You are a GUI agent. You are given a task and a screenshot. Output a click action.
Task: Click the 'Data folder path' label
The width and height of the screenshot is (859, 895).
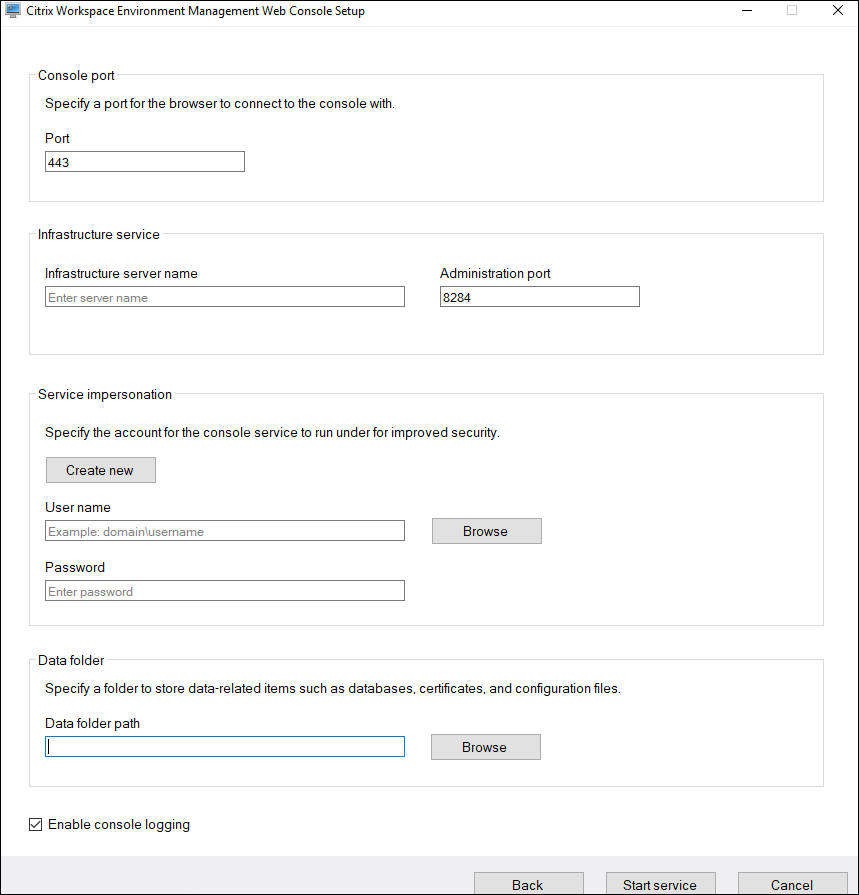tap(92, 723)
